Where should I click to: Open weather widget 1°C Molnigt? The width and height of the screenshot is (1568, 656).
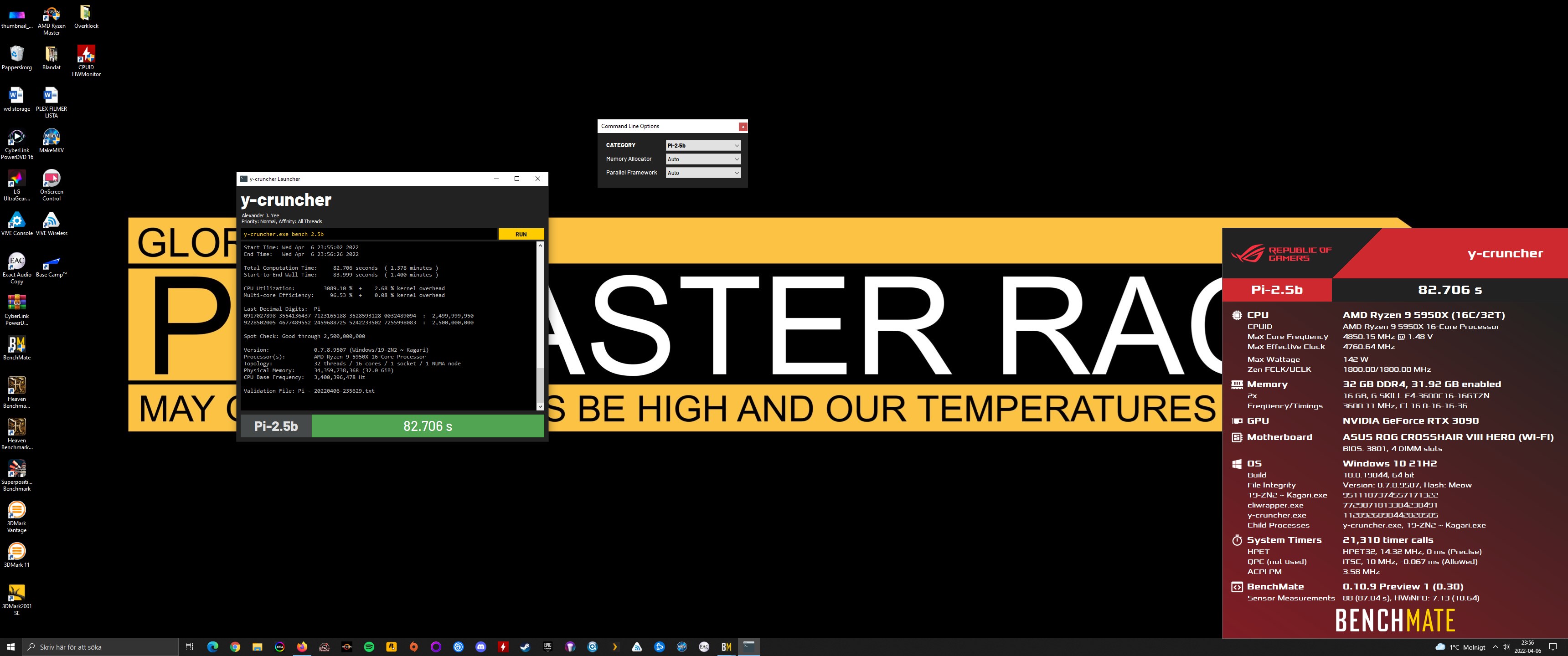(1460, 647)
